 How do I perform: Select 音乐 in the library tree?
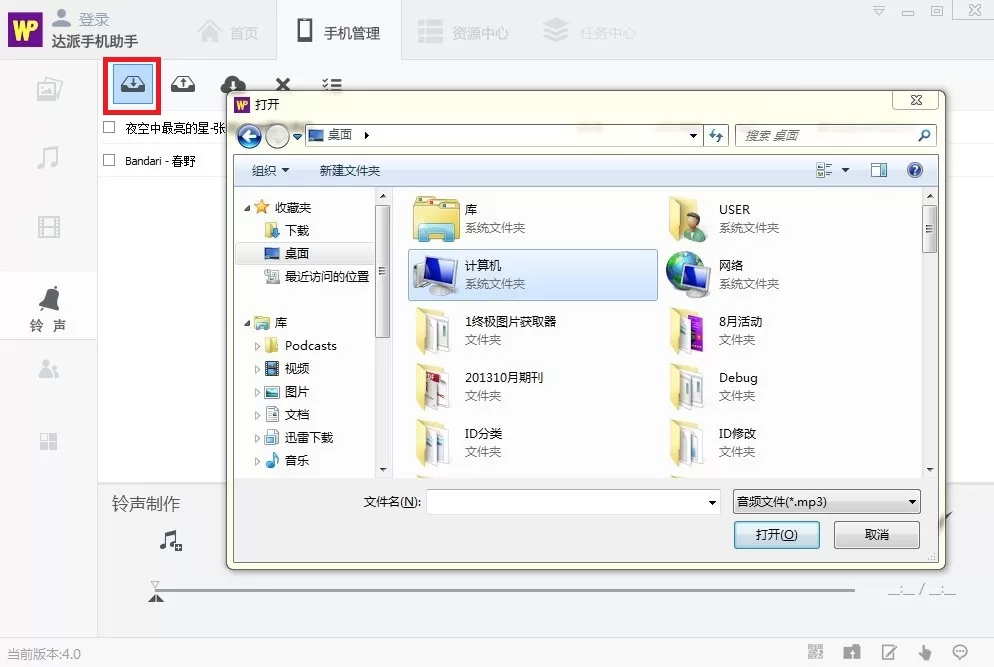[x=287, y=460]
